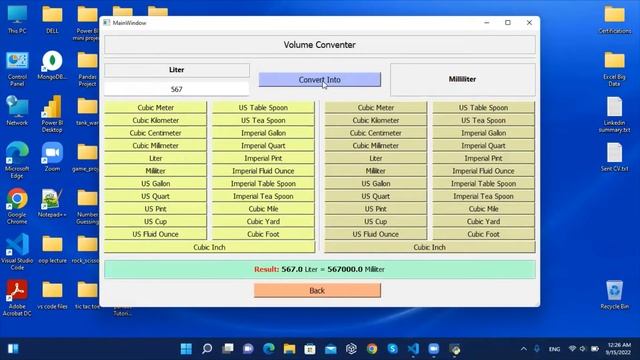640x360 pixels.
Task: Open the Network desktop icon
Action: 17,111
